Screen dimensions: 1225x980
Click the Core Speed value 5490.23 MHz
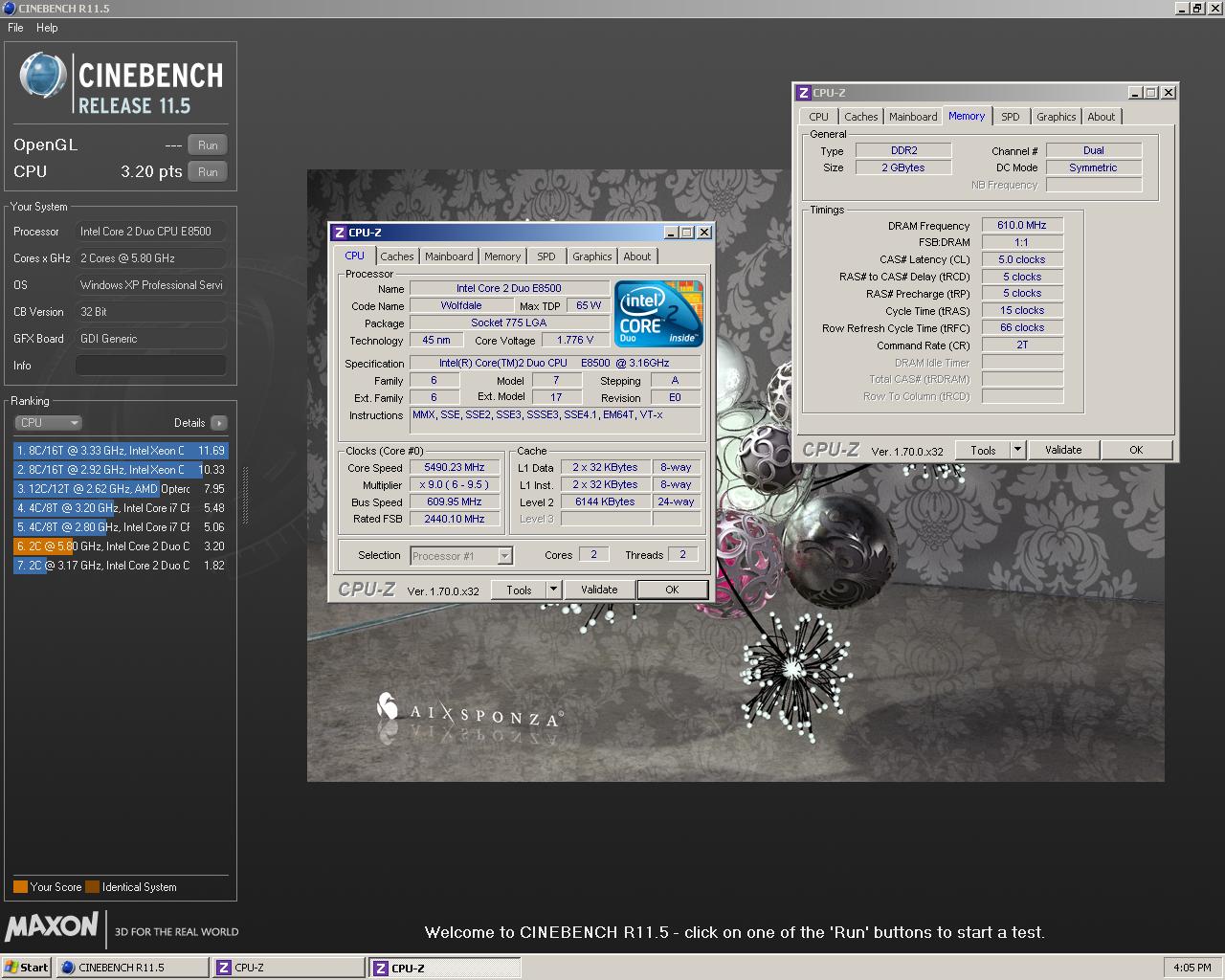455,468
